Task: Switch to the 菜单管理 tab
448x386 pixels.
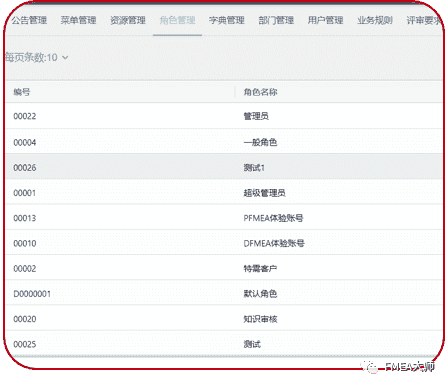Action: (x=79, y=20)
